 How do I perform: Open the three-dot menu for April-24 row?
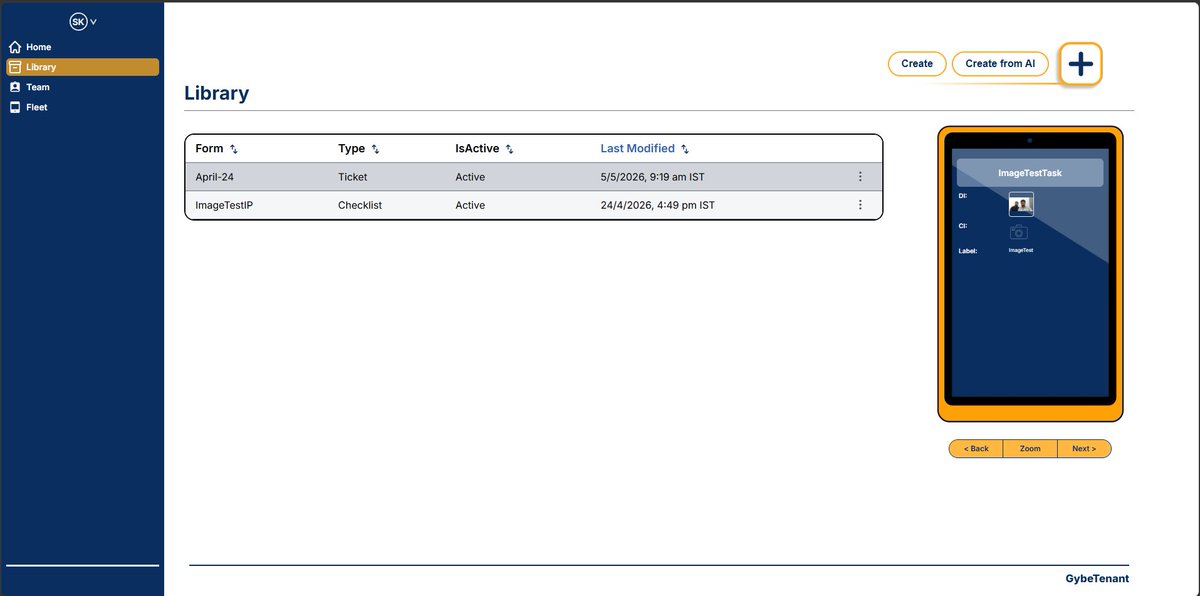click(860, 177)
